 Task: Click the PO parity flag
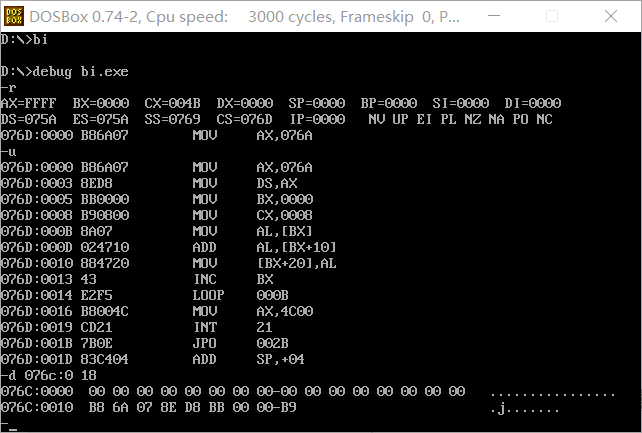tap(520, 119)
